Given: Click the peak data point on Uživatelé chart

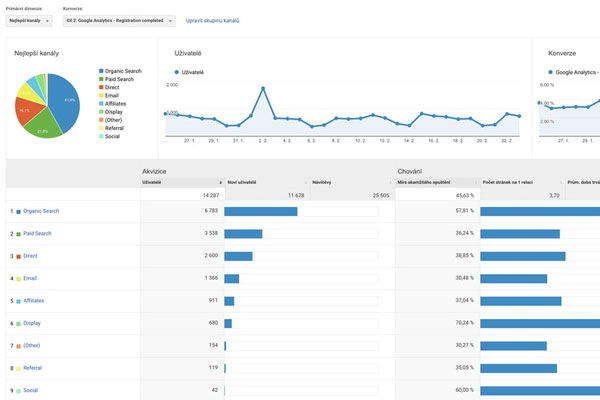Looking at the screenshot, I should (x=263, y=88).
